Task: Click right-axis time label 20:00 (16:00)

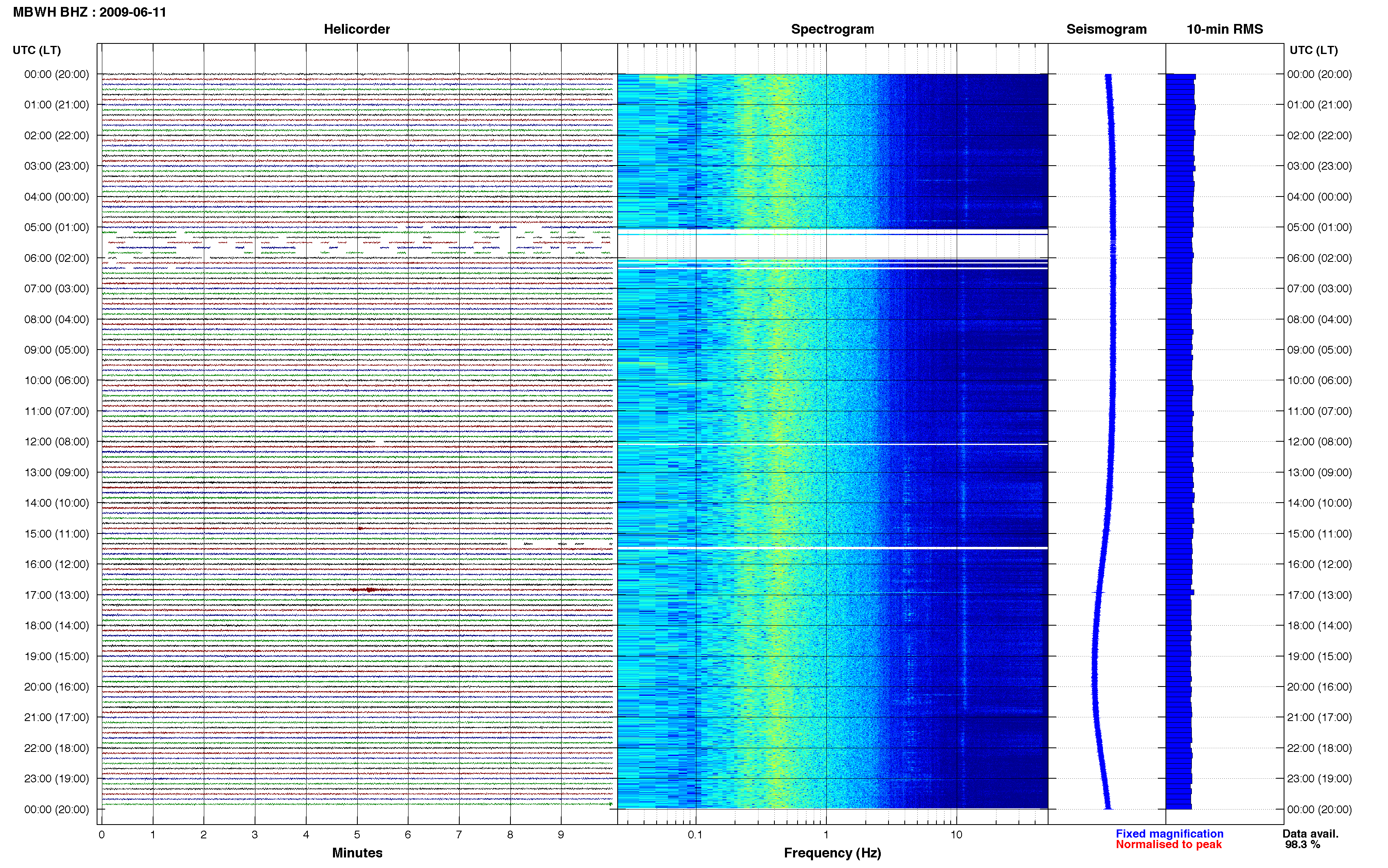Action: [x=1319, y=687]
